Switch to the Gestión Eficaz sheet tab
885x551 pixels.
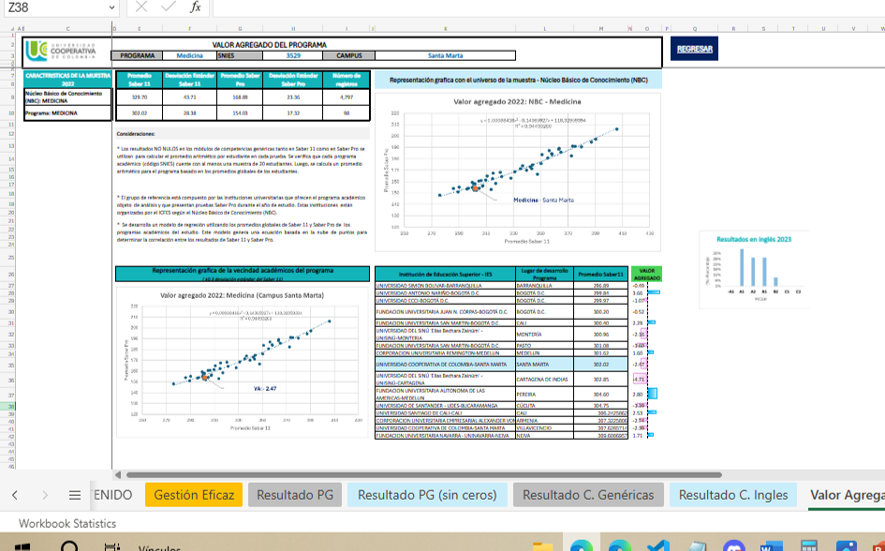click(x=194, y=495)
